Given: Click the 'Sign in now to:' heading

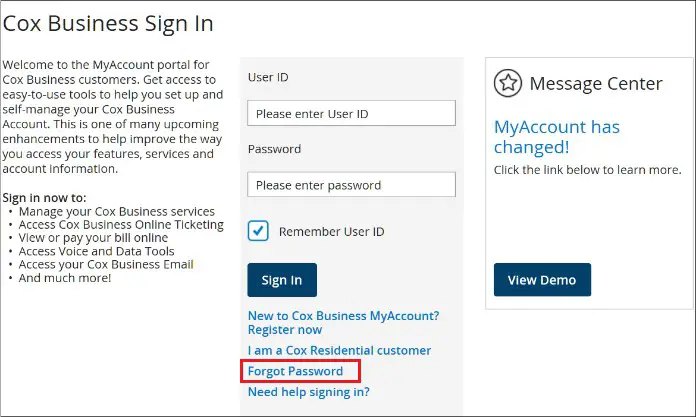Looking at the screenshot, I should [44, 198].
